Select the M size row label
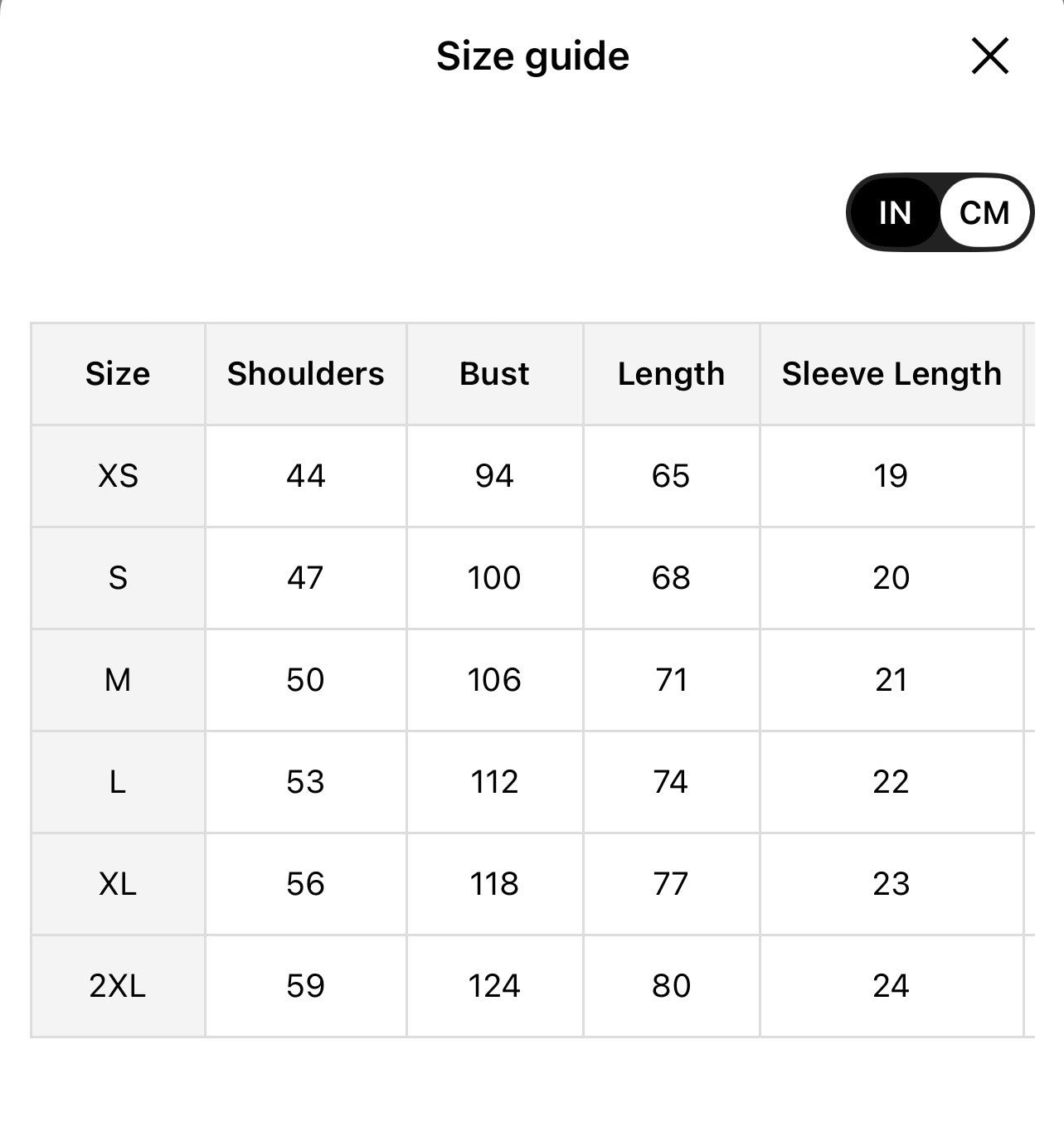Screen dimensions: 1064x1127 (x=118, y=680)
